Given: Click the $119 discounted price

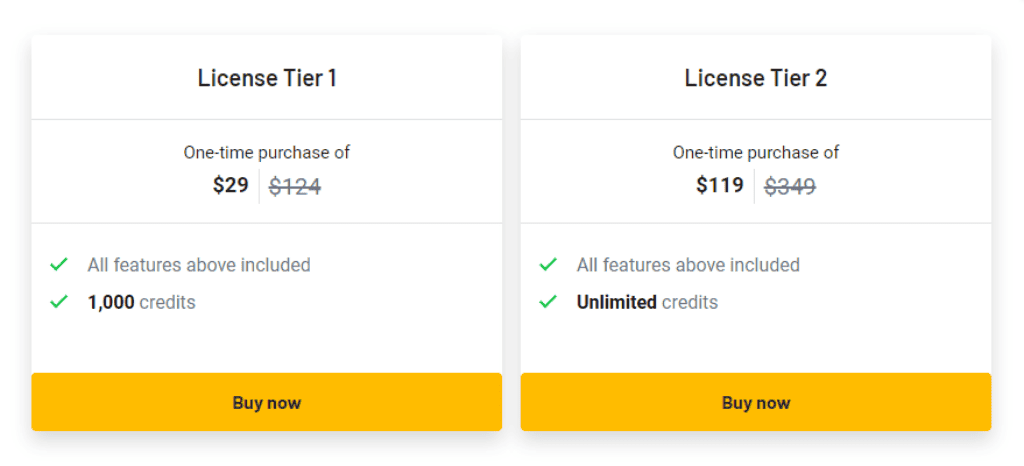Looking at the screenshot, I should click(x=720, y=185).
